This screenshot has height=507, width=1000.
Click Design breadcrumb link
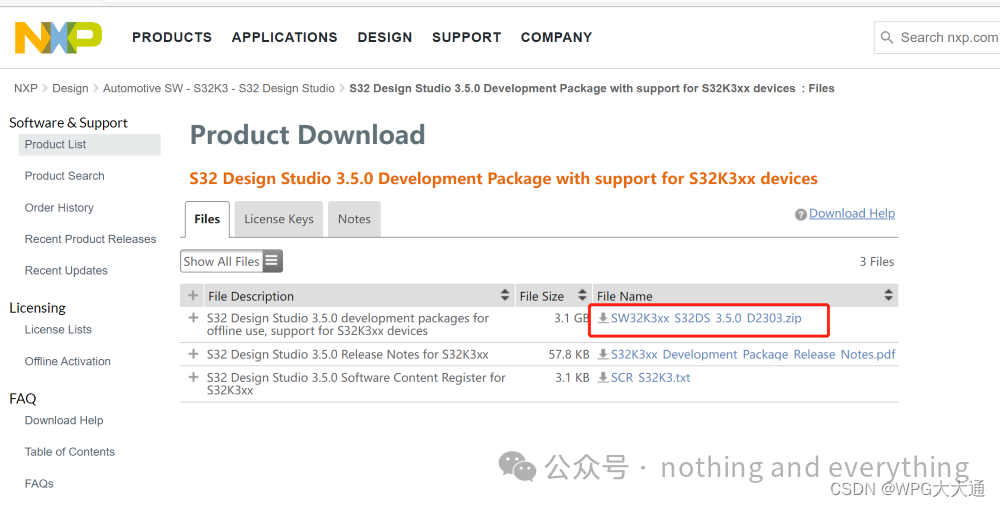70,89
